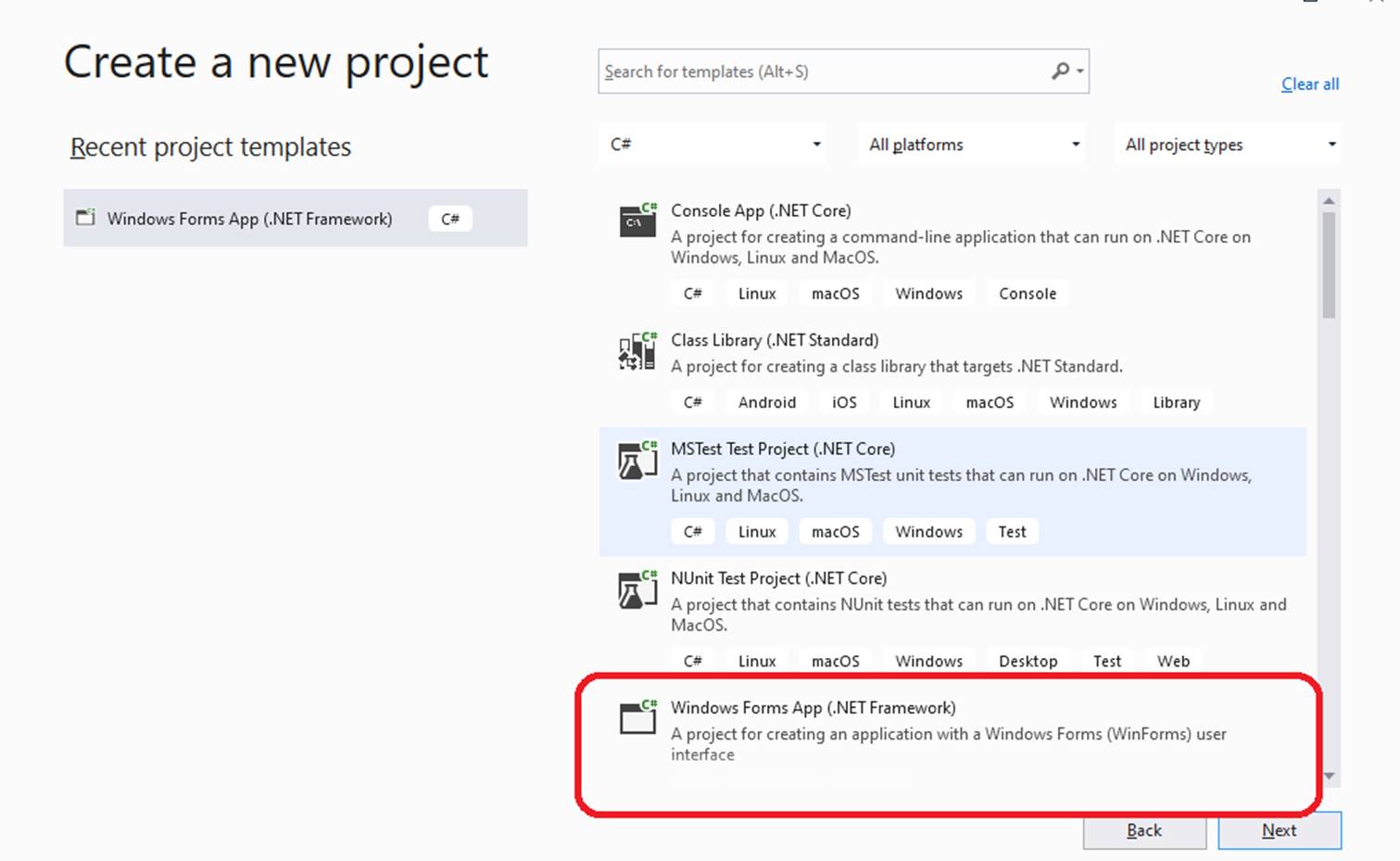The width and height of the screenshot is (1400, 861).
Task: Click the Next button
Action: tap(1279, 830)
